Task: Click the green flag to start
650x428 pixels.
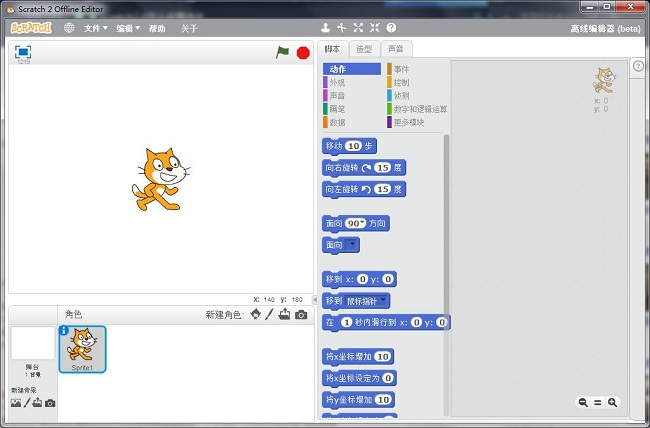Action: (x=282, y=52)
